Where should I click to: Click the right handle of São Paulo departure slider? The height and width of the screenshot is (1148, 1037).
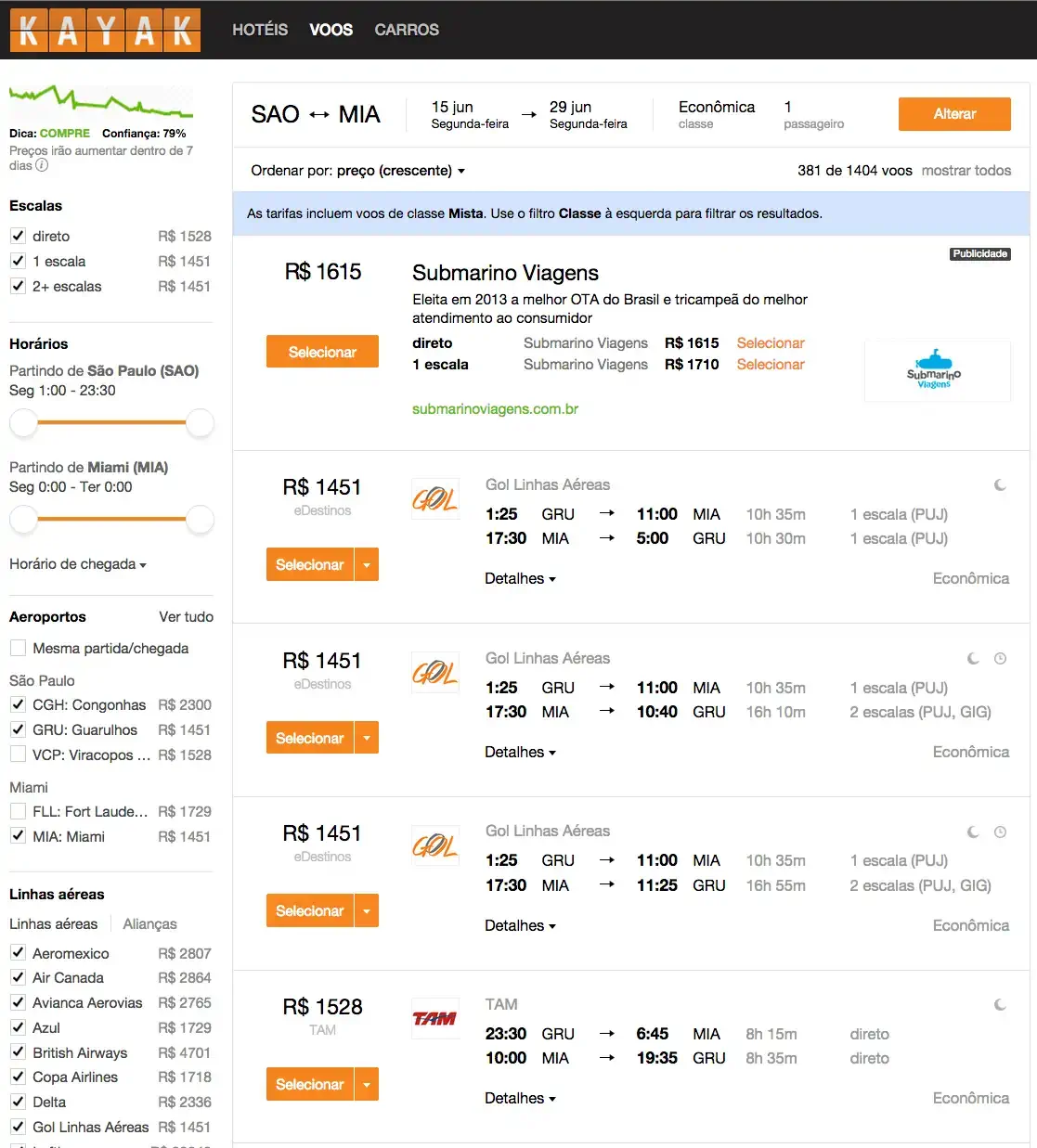[x=200, y=423]
